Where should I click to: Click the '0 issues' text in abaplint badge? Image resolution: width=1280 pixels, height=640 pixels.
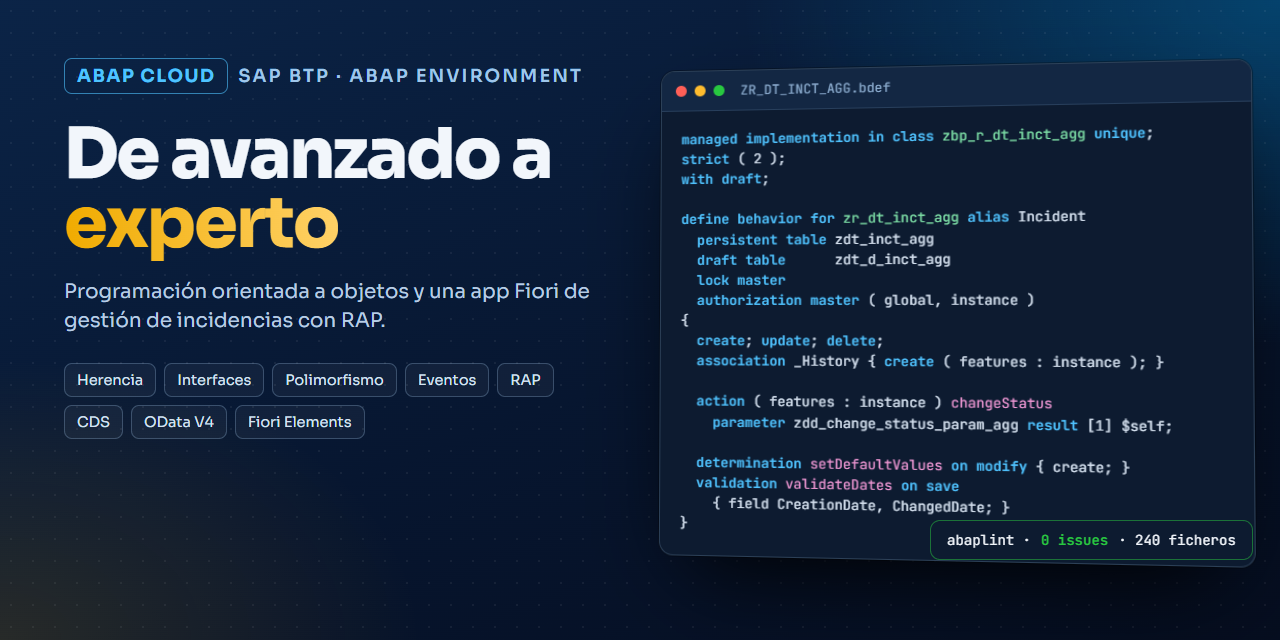click(x=1074, y=540)
